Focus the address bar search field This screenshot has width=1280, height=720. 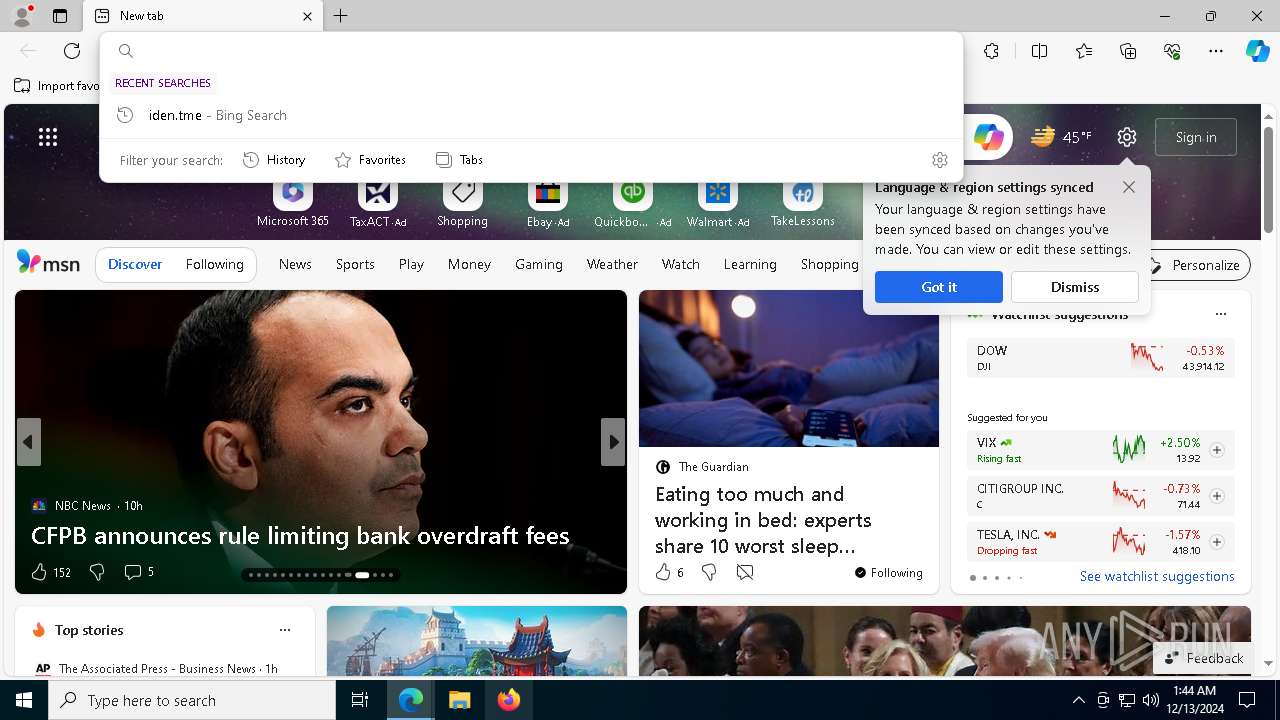click(531, 51)
